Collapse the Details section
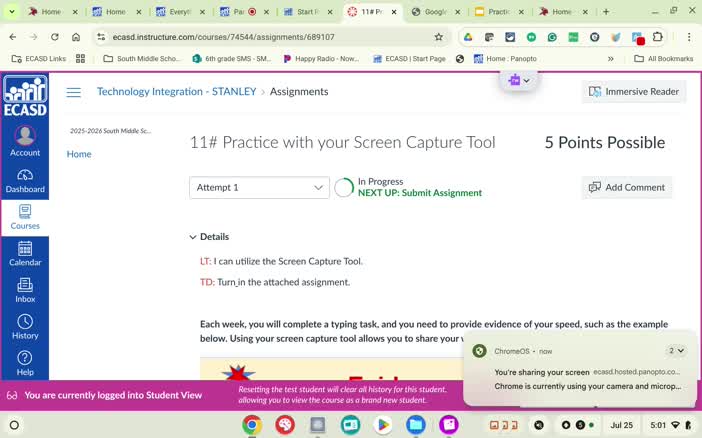Screen dimensions: 702x438 click(x=209, y=236)
